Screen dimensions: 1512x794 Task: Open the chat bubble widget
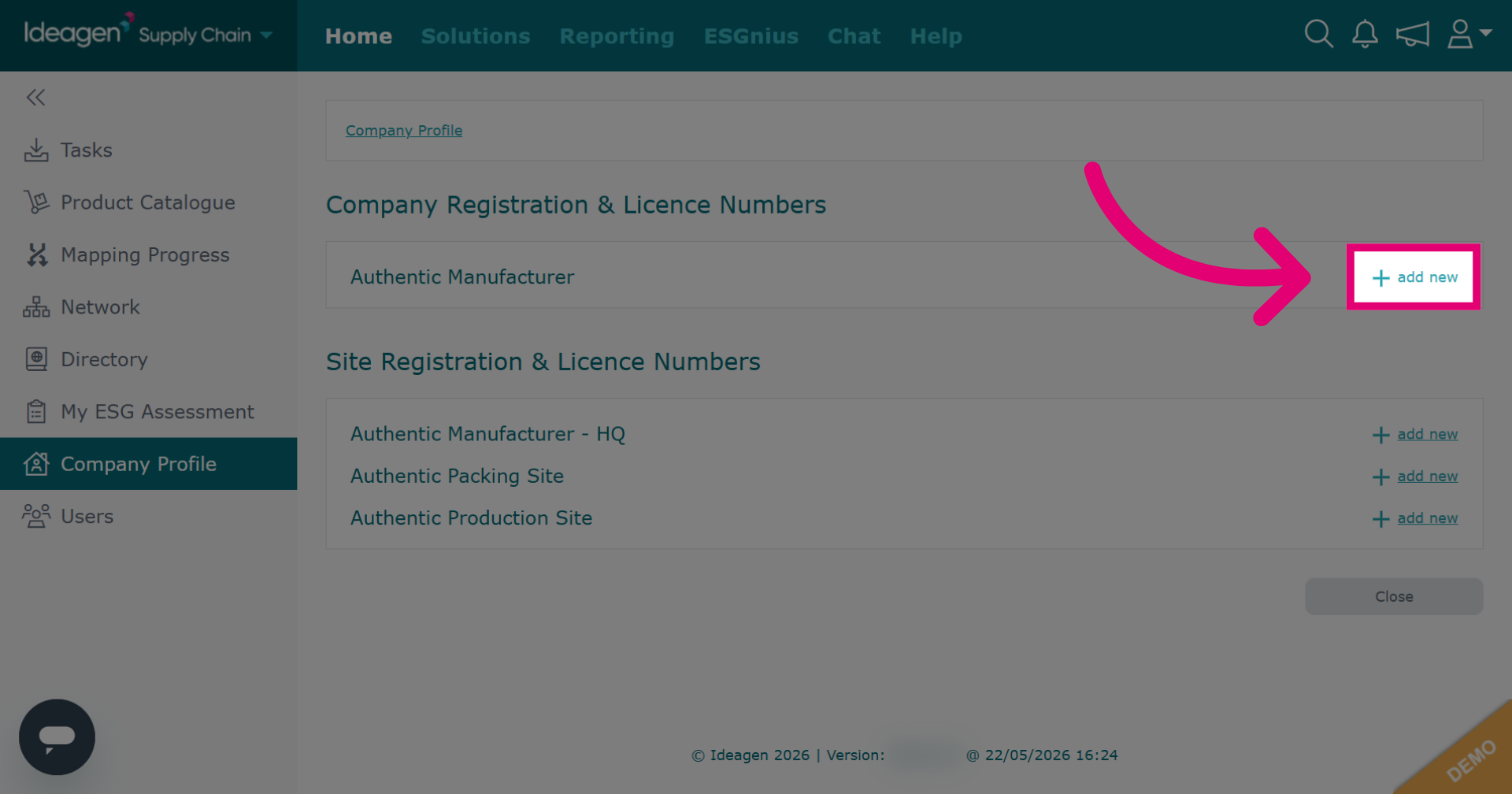(x=57, y=737)
